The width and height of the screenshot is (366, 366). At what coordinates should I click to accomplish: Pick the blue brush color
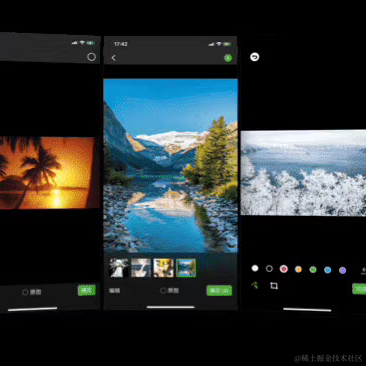click(x=328, y=270)
